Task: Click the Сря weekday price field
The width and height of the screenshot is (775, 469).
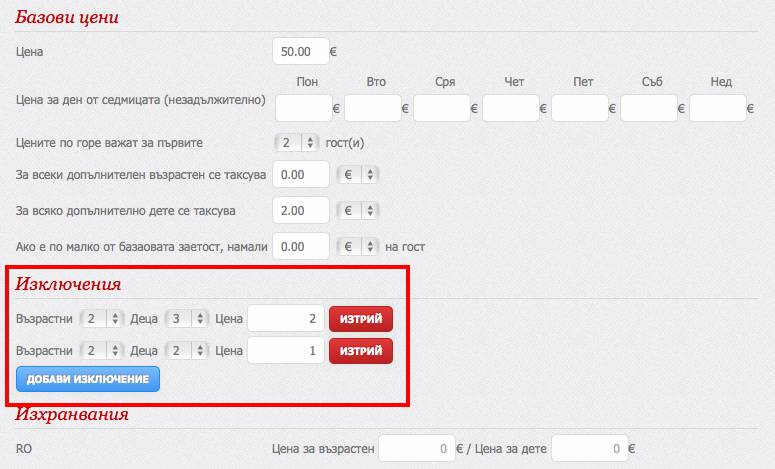Action: pos(442,108)
